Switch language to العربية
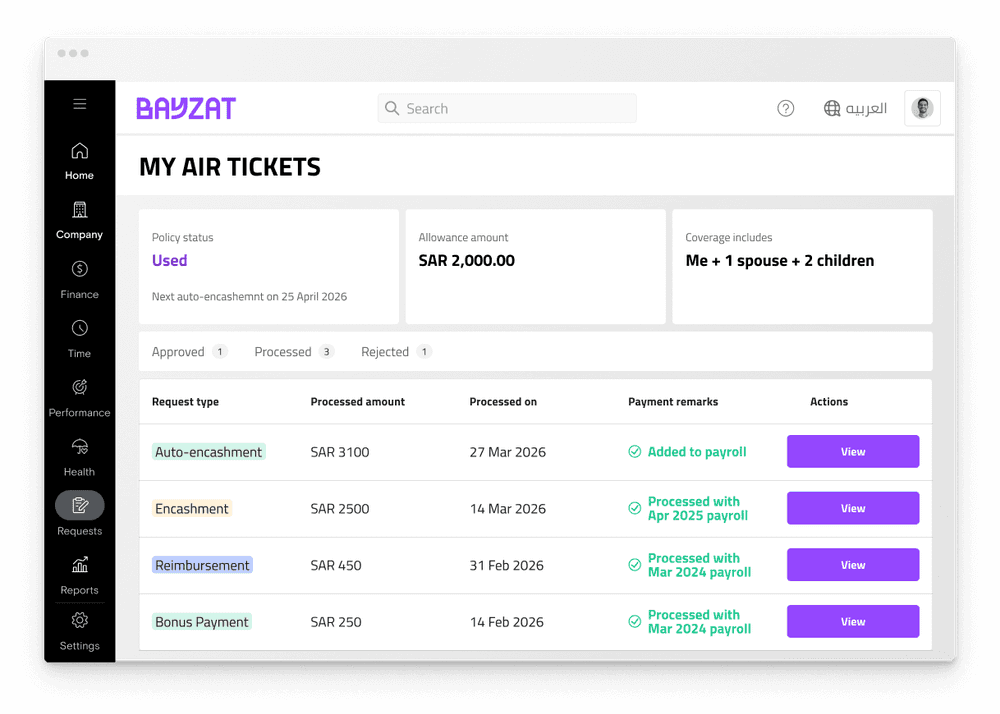The image size is (1000, 714). 855,108
